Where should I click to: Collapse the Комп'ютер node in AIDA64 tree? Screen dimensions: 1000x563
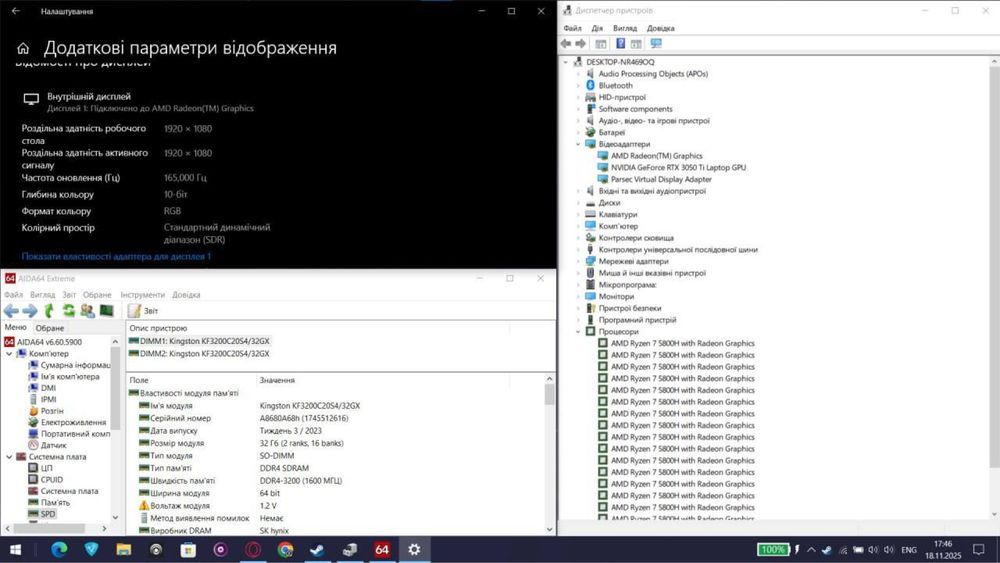(x=9, y=353)
